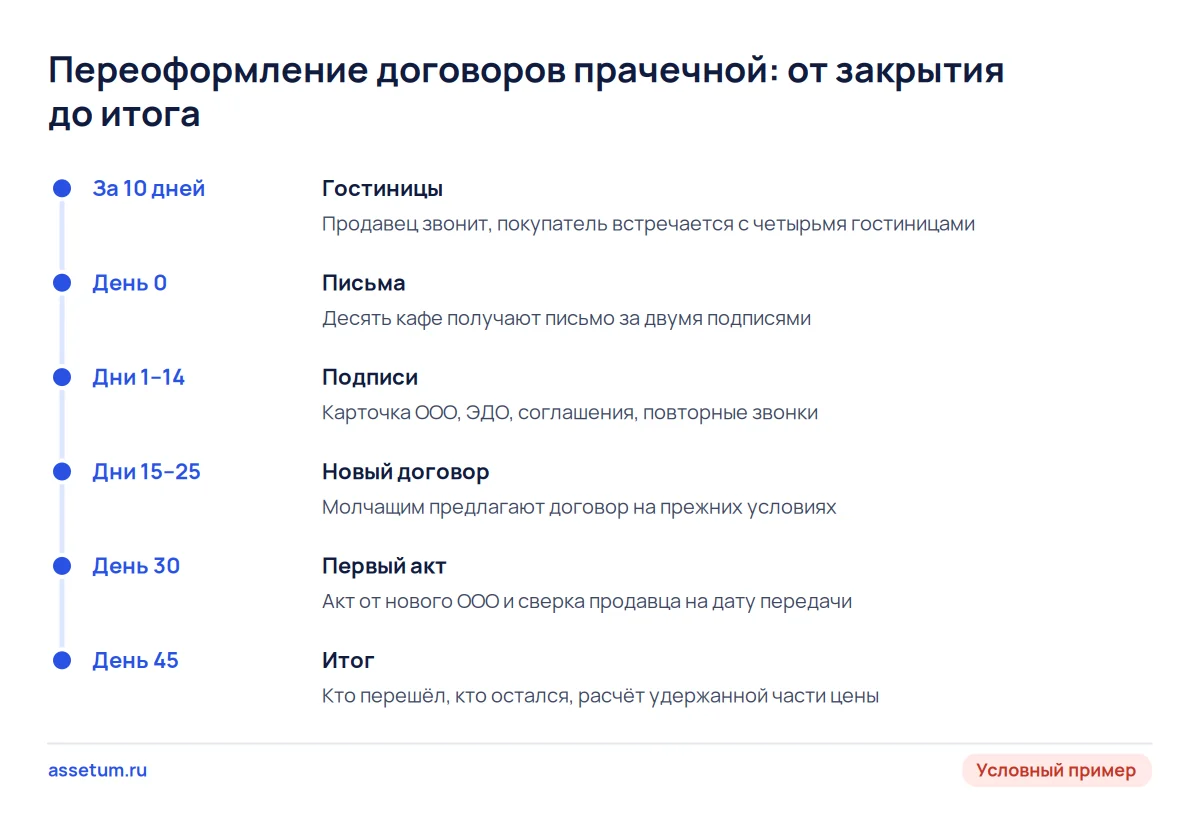1200x821 pixels.
Task: Click the 'Условный пример' badge
Action: pyautogui.click(x=1056, y=771)
